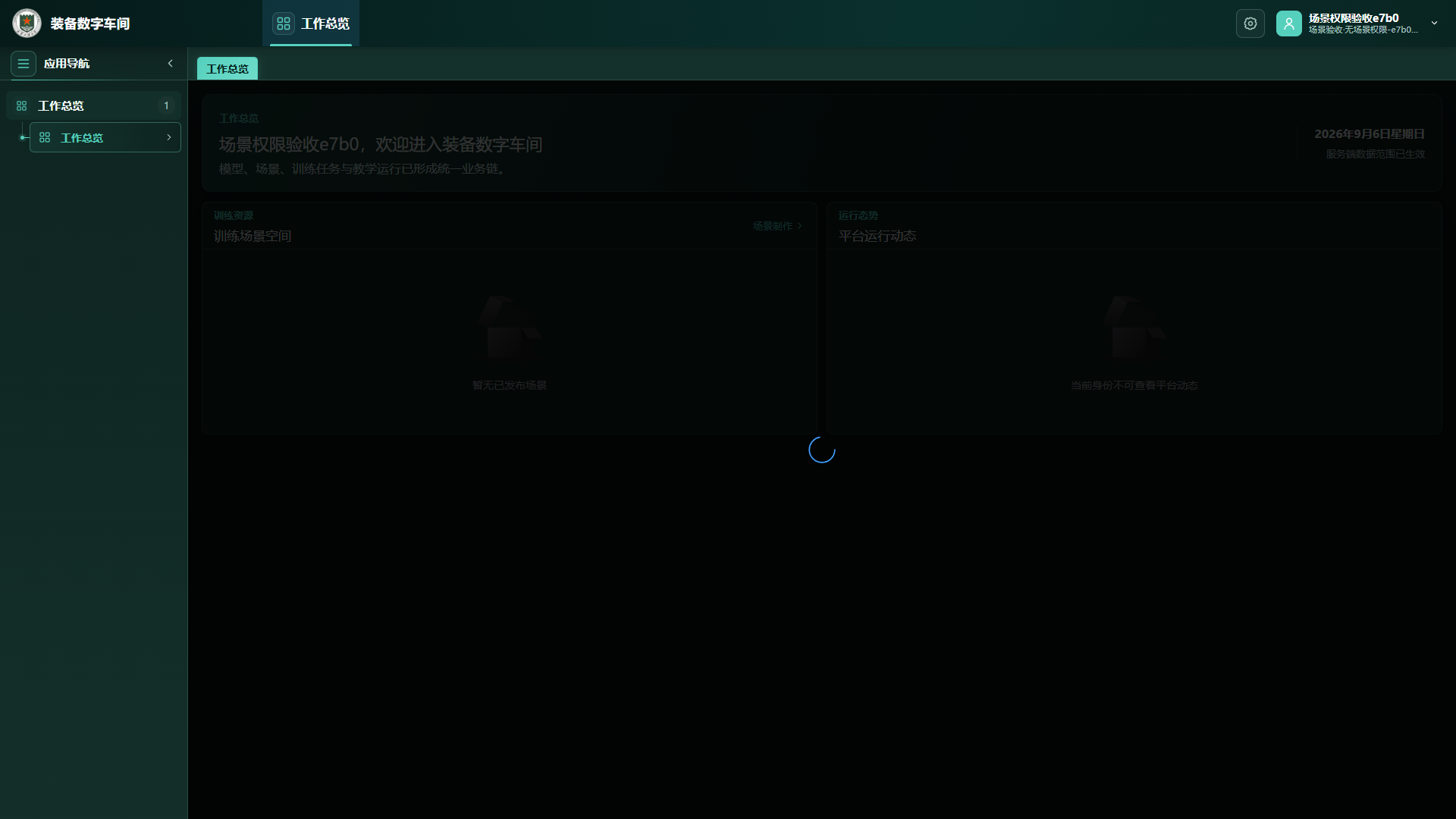This screenshot has width=1456, height=819.
Task: Click the 服务端数据范围已生效 status text
Action: (x=1376, y=154)
